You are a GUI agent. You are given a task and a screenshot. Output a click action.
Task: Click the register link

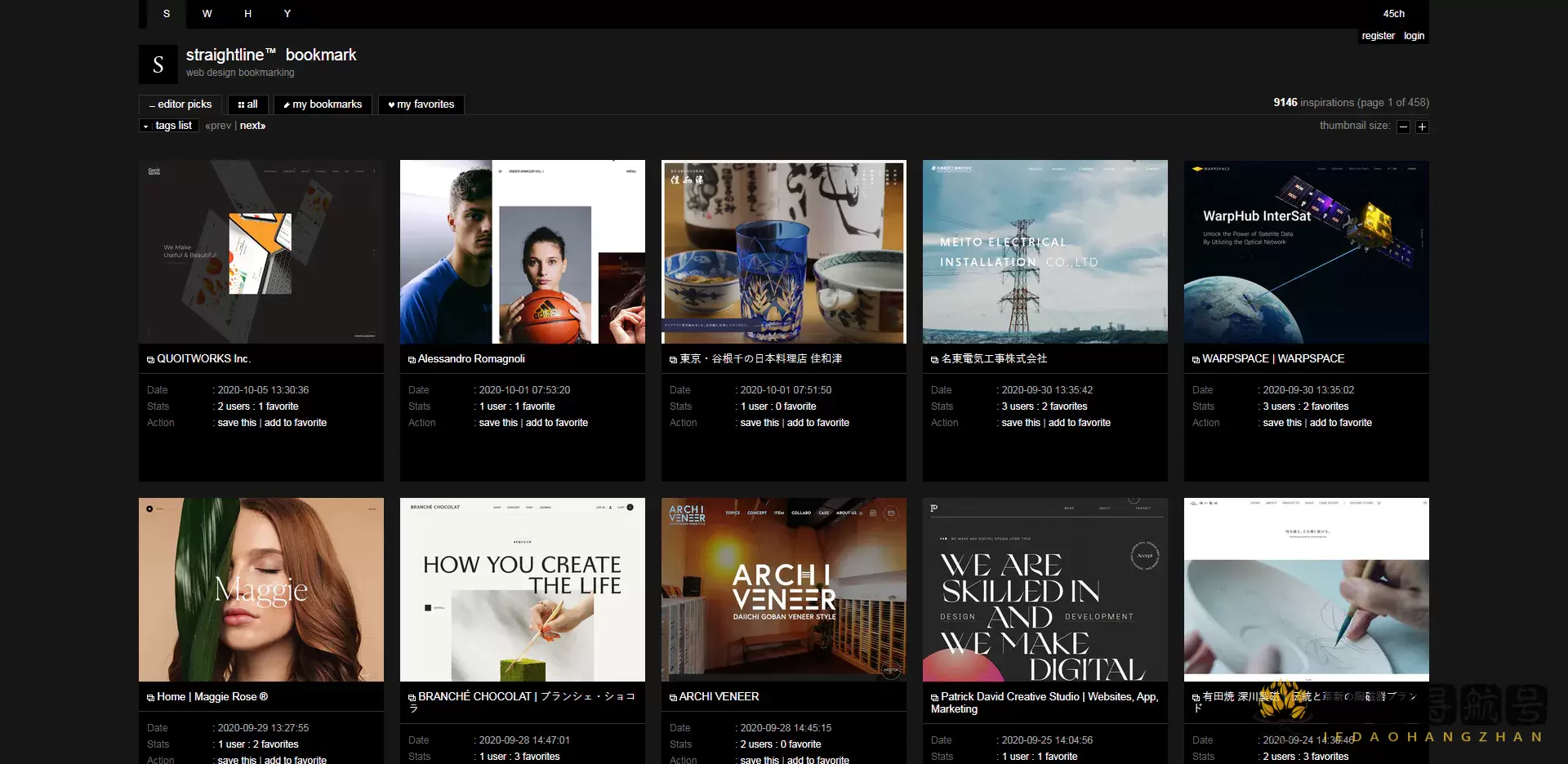(x=1378, y=36)
